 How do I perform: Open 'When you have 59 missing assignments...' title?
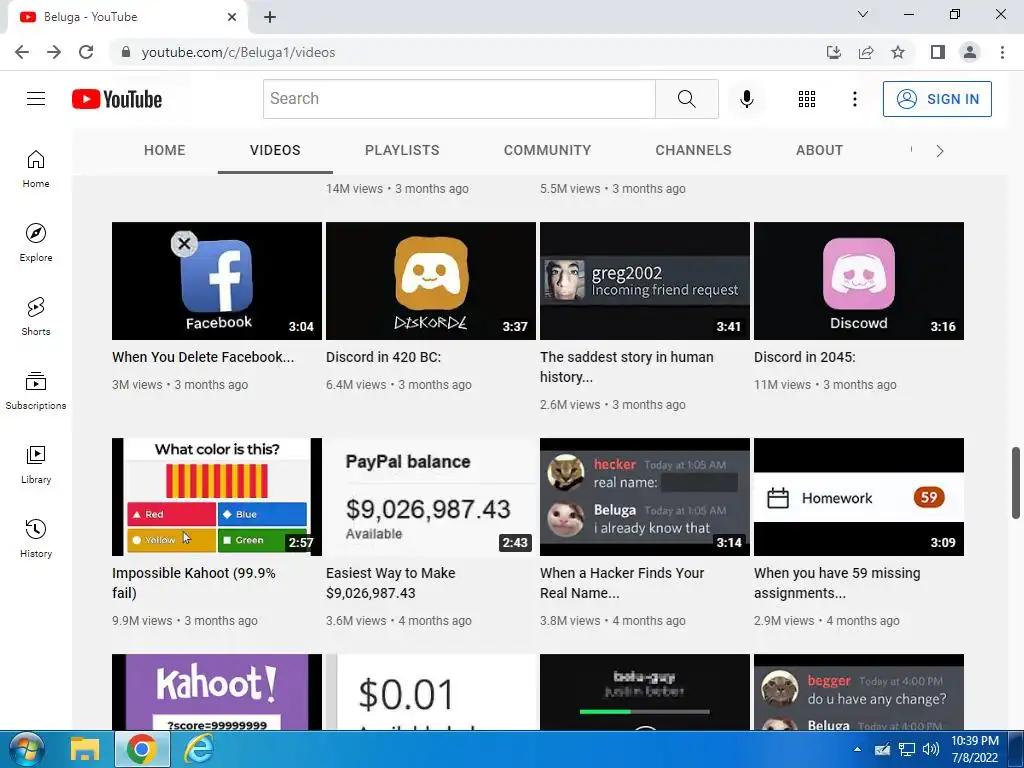pos(837,583)
